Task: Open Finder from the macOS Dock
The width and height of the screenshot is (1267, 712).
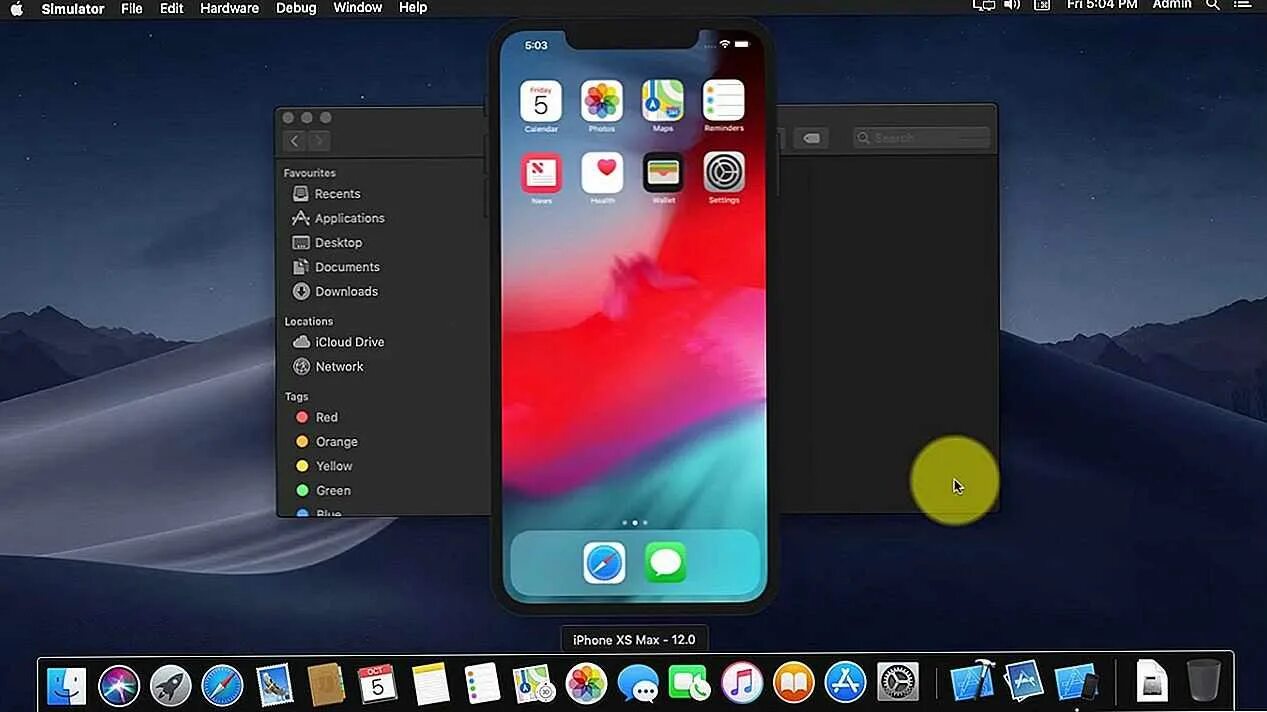Action: tap(67, 685)
